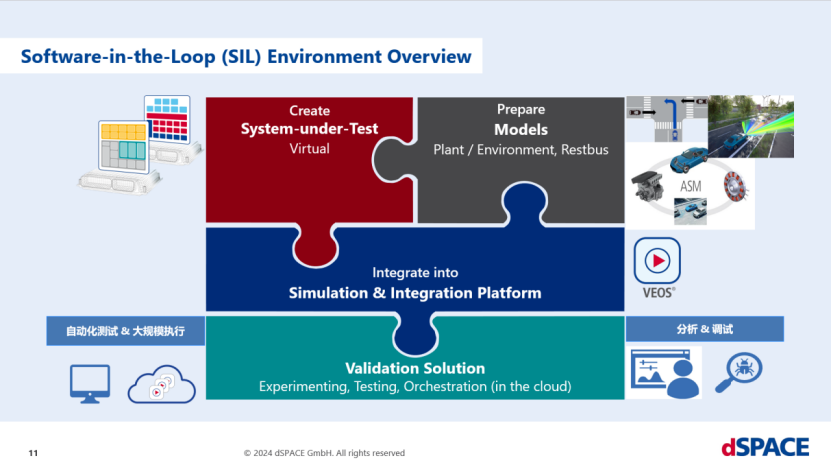The height and width of the screenshot is (468, 831).
Task: Click the 分析 & 调试 label
Action: tap(704, 328)
